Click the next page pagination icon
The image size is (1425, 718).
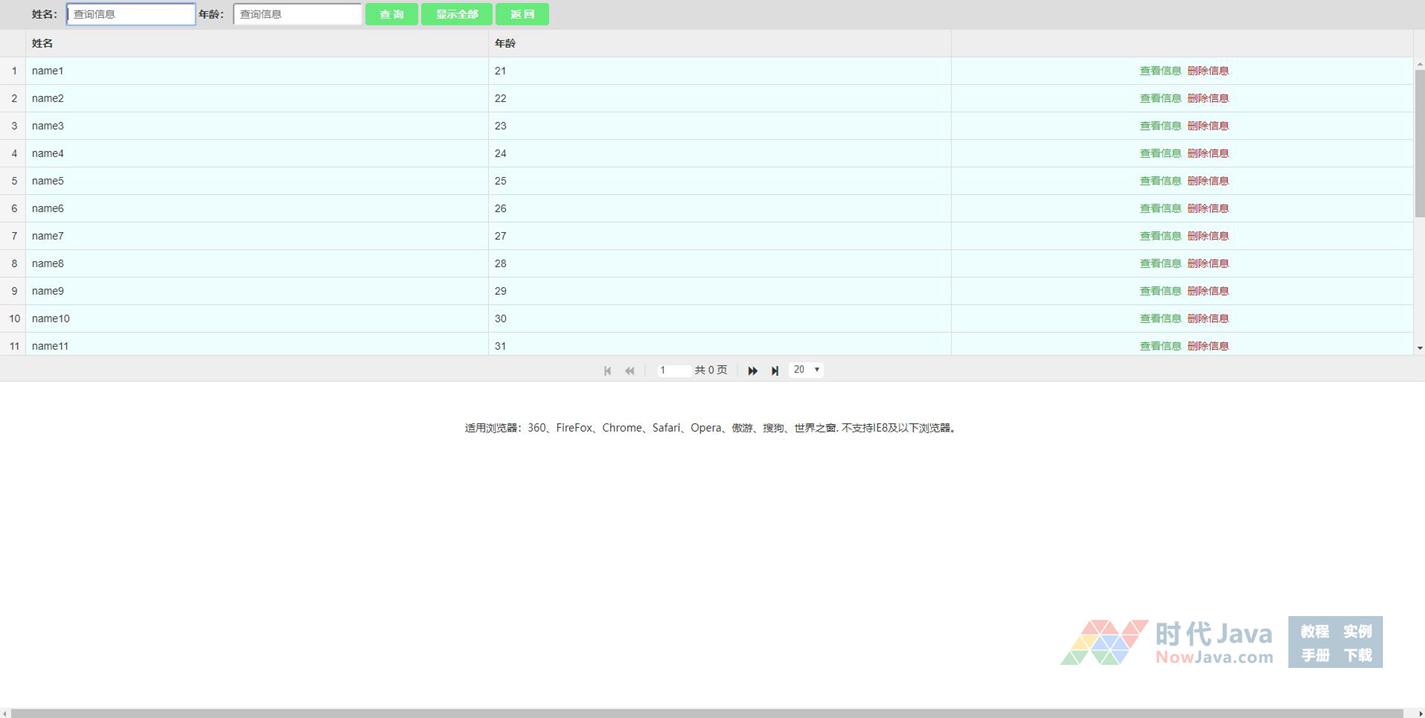(x=753, y=370)
